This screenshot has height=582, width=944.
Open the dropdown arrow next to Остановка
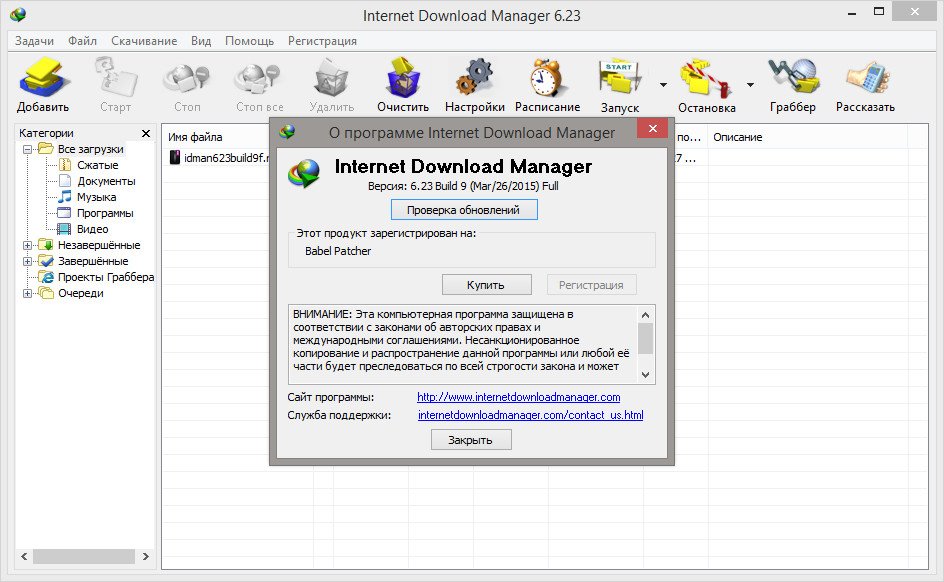[750, 85]
